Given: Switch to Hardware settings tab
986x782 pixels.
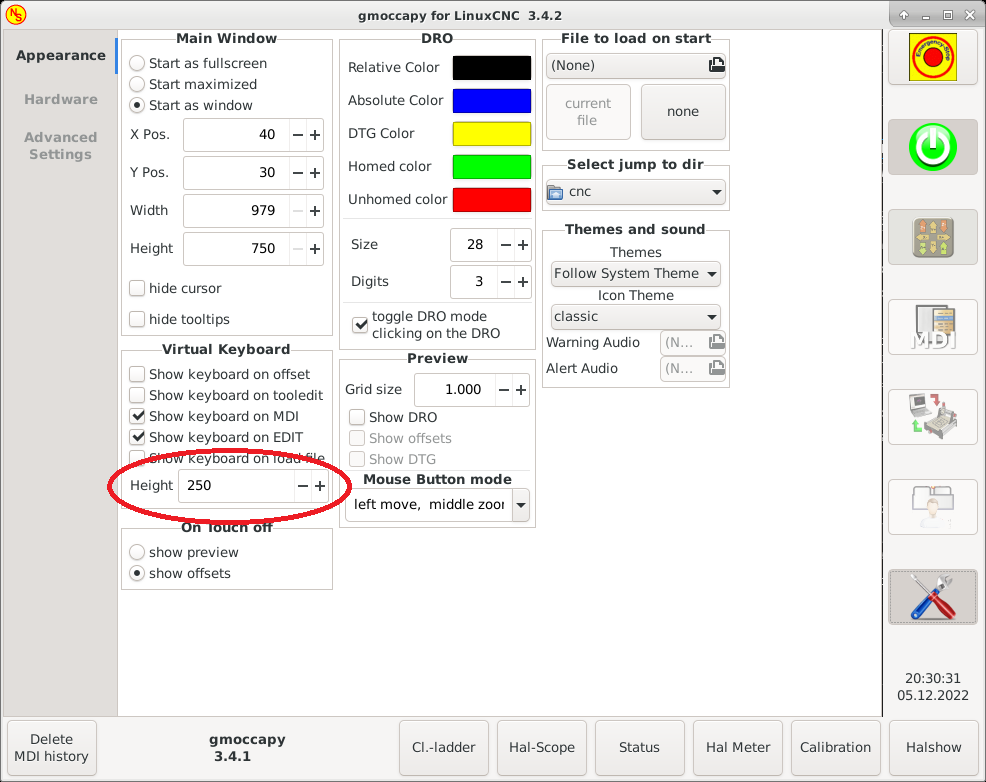Looking at the screenshot, I should [x=60, y=99].
